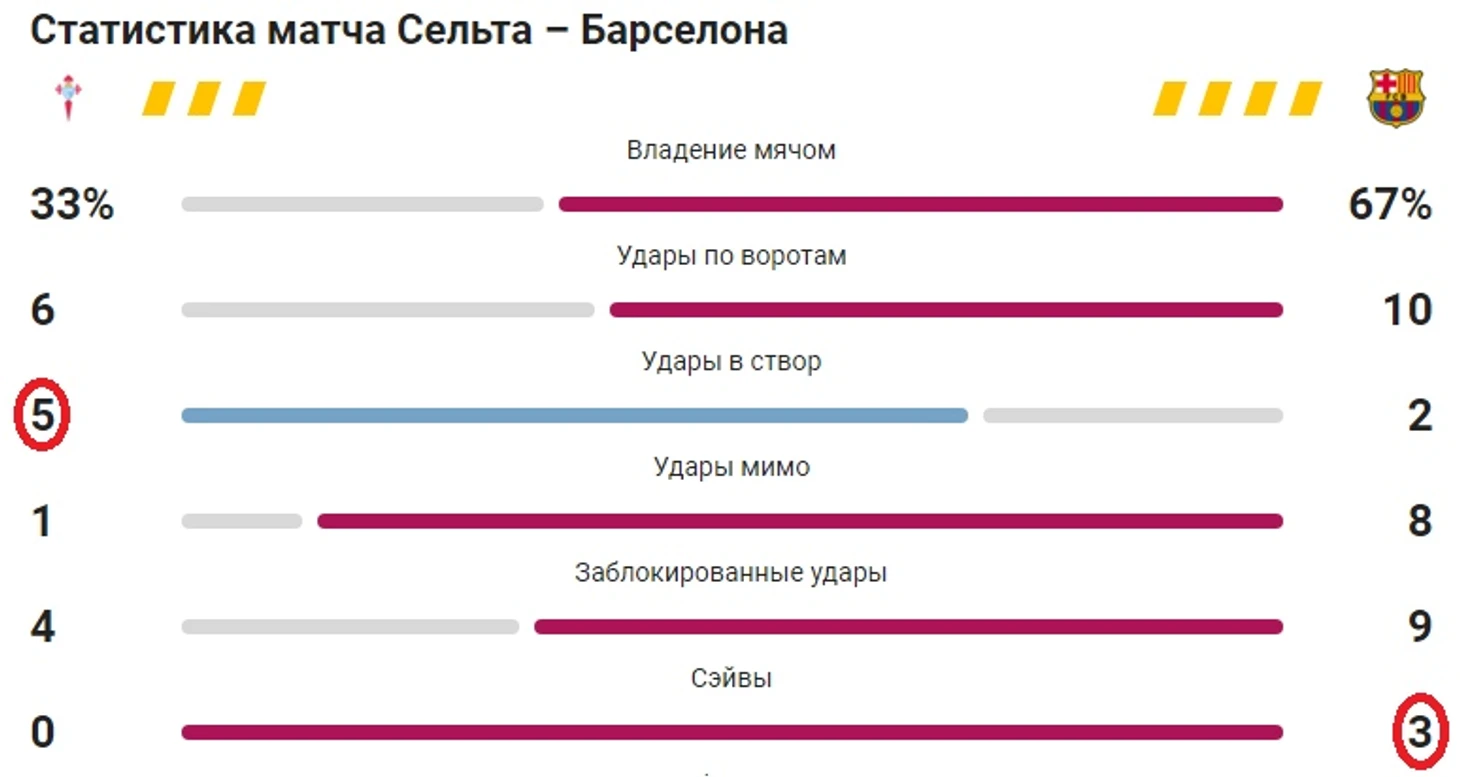The width and height of the screenshot is (1460, 777).
Task: Click the FC Barcelona team crest
Action: 1396,97
